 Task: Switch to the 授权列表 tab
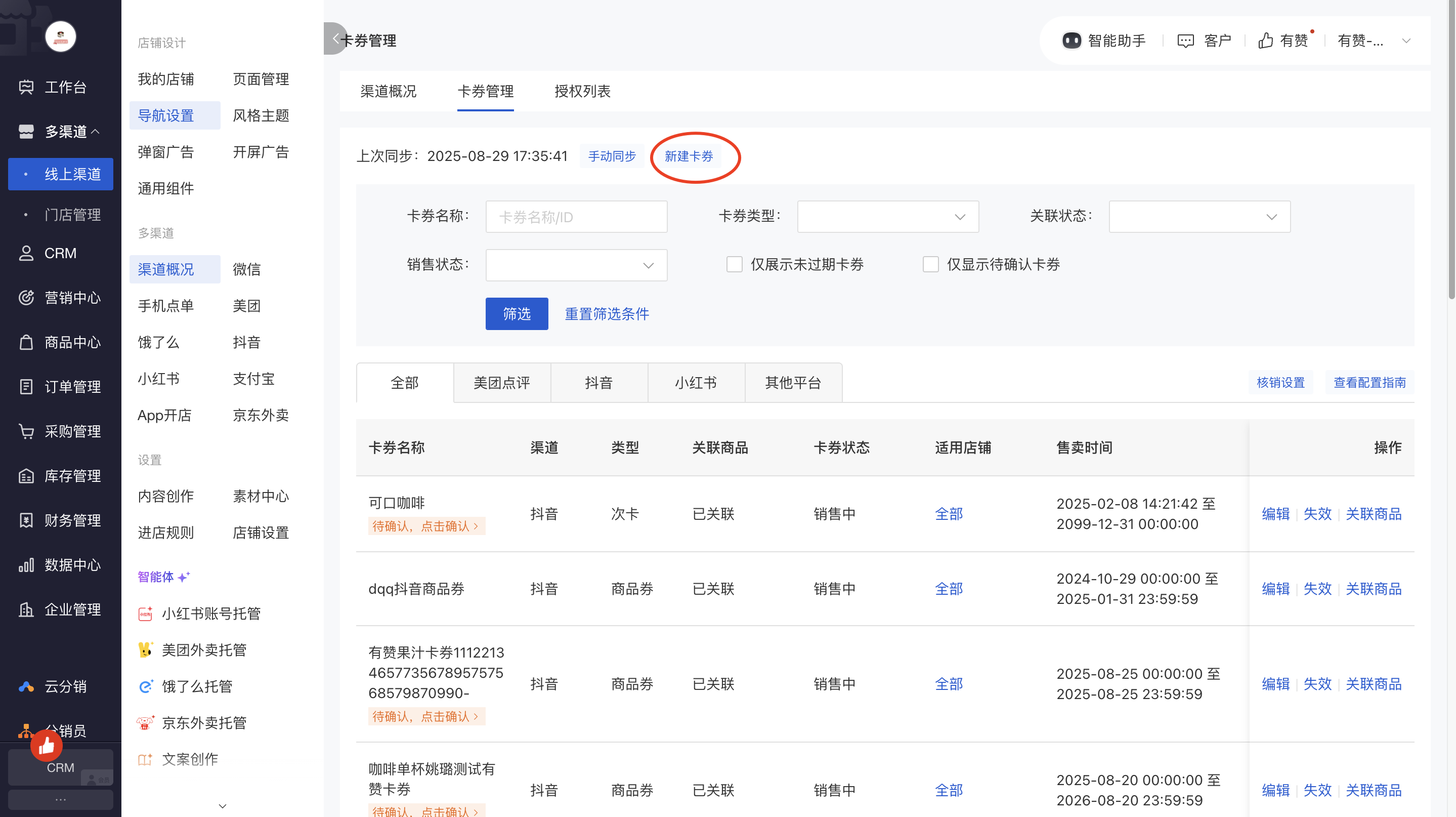coord(582,91)
